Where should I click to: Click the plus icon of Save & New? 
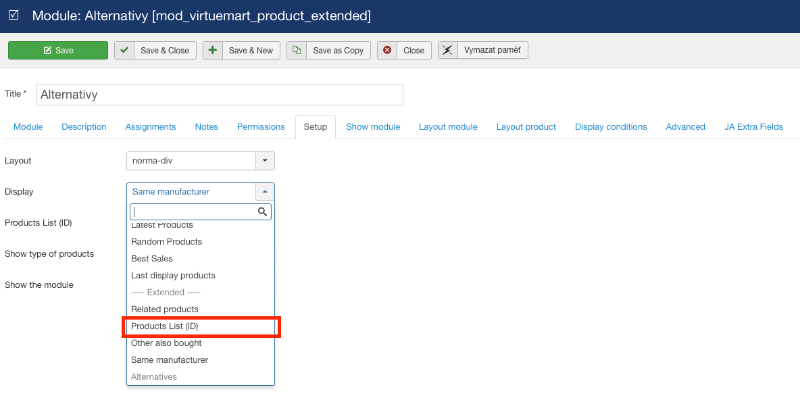pos(213,51)
